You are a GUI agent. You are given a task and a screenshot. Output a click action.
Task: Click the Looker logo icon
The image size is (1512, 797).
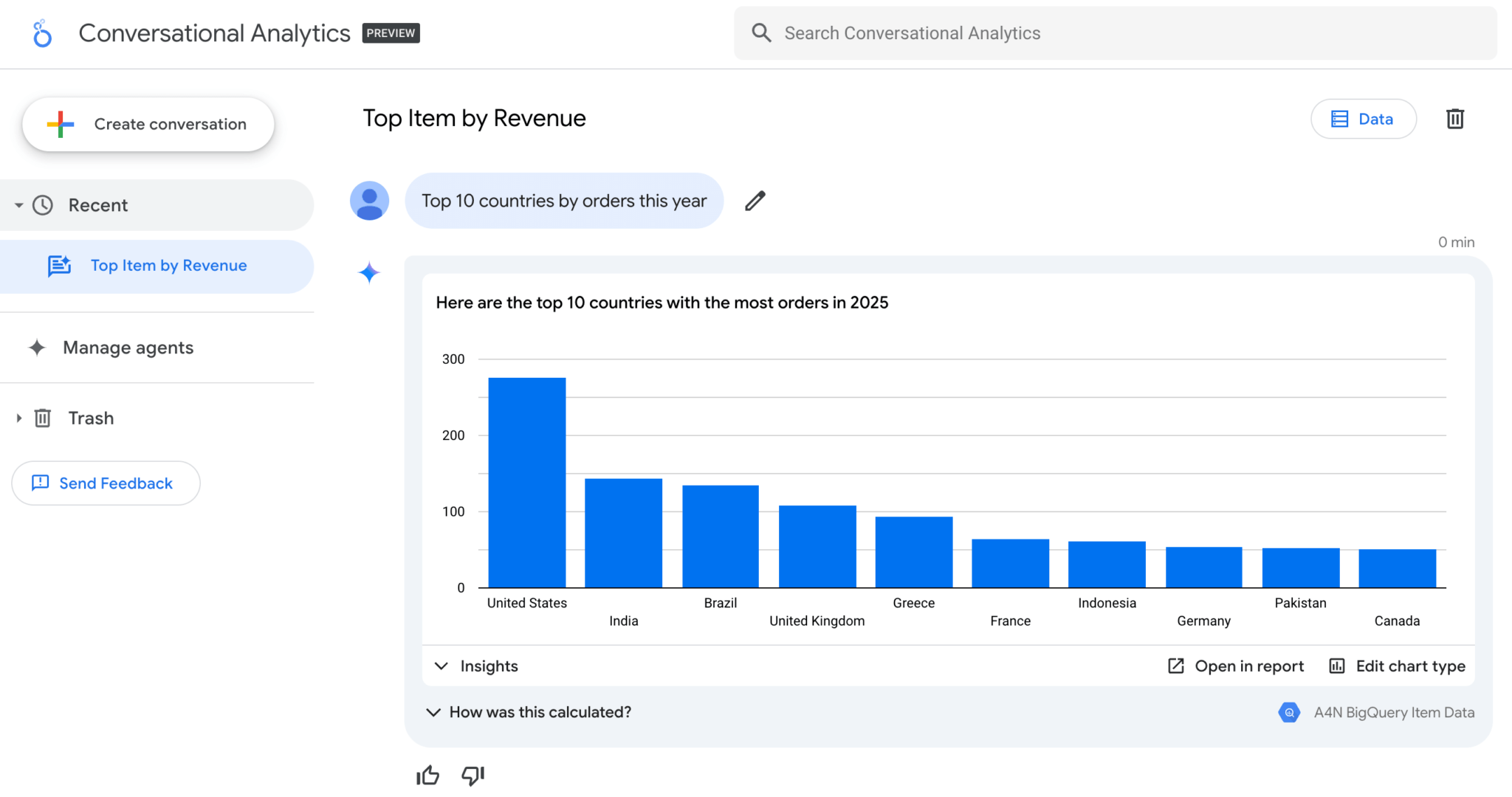42,33
